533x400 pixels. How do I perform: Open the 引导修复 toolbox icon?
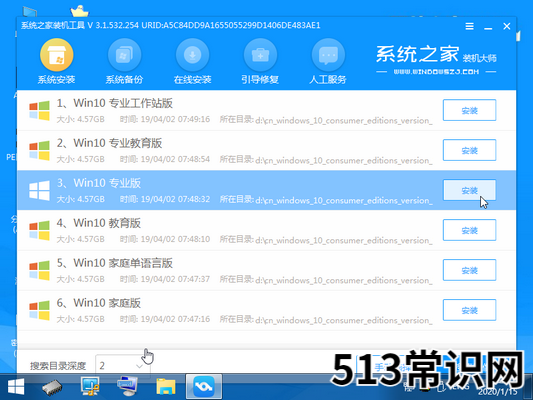[260, 55]
